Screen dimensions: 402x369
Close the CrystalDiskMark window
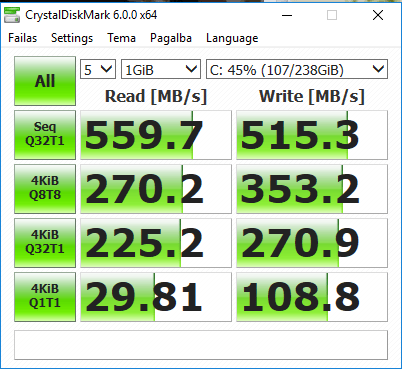(x=378, y=15)
